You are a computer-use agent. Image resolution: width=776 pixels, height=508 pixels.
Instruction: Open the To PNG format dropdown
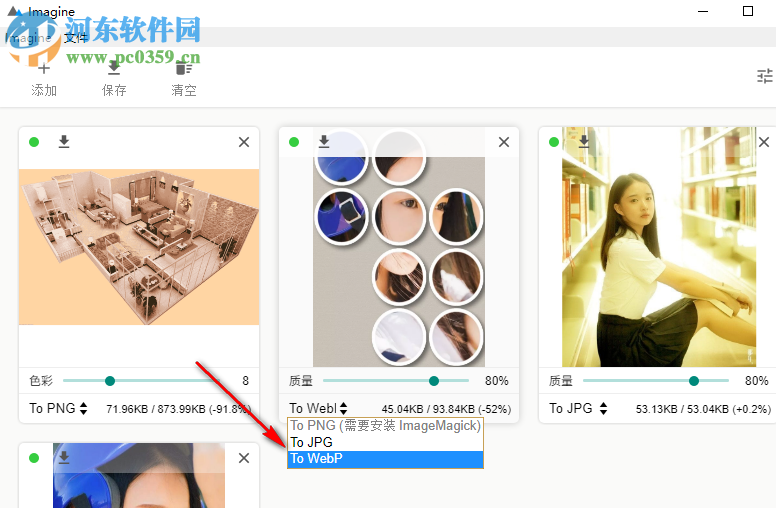58,408
